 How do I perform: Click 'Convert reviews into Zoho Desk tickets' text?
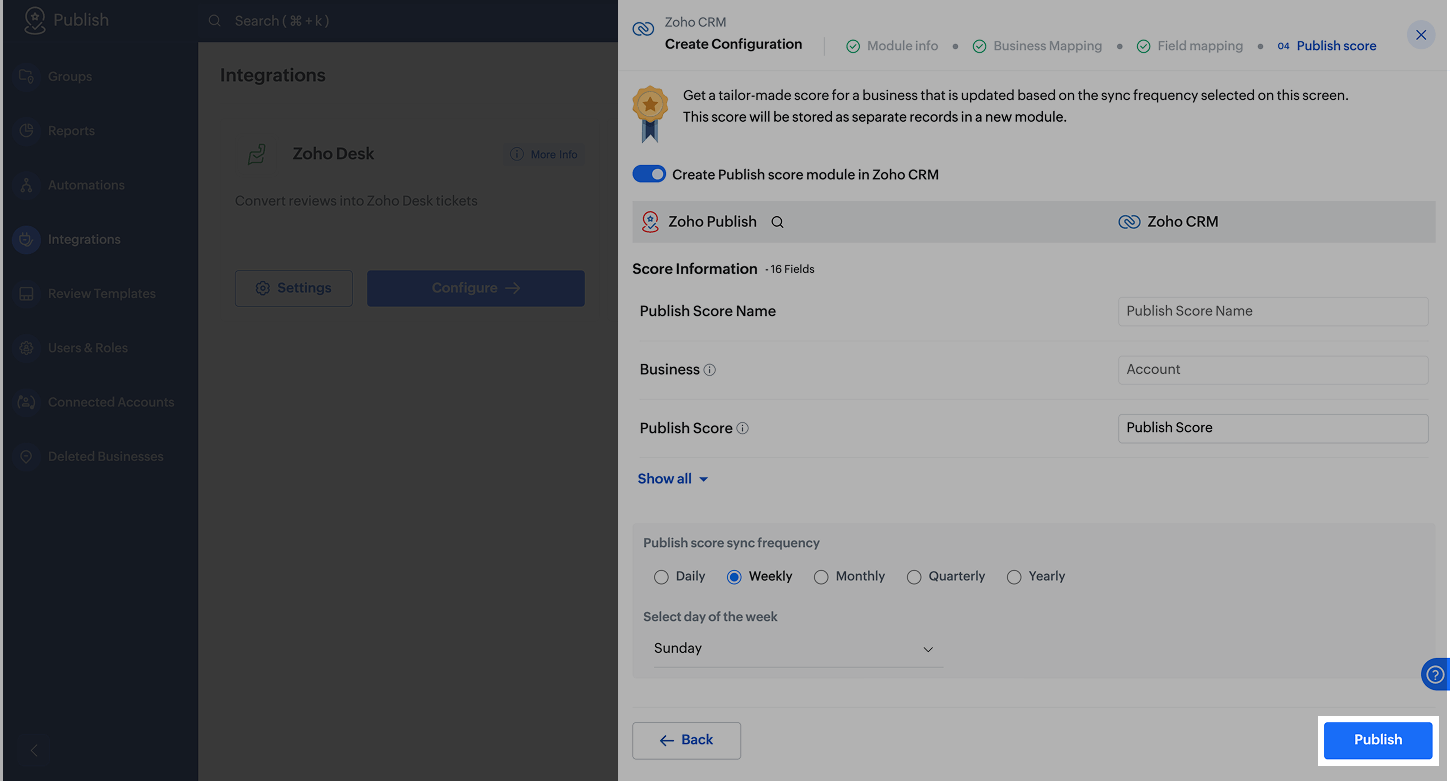click(356, 201)
